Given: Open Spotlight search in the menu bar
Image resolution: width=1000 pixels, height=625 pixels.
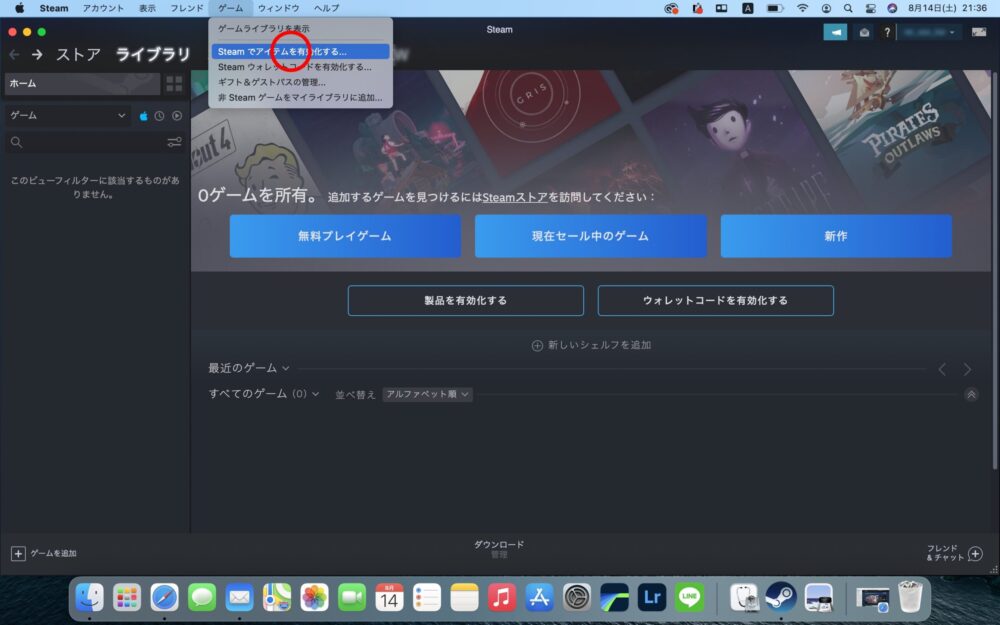Looking at the screenshot, I should (x=848, y=8).
